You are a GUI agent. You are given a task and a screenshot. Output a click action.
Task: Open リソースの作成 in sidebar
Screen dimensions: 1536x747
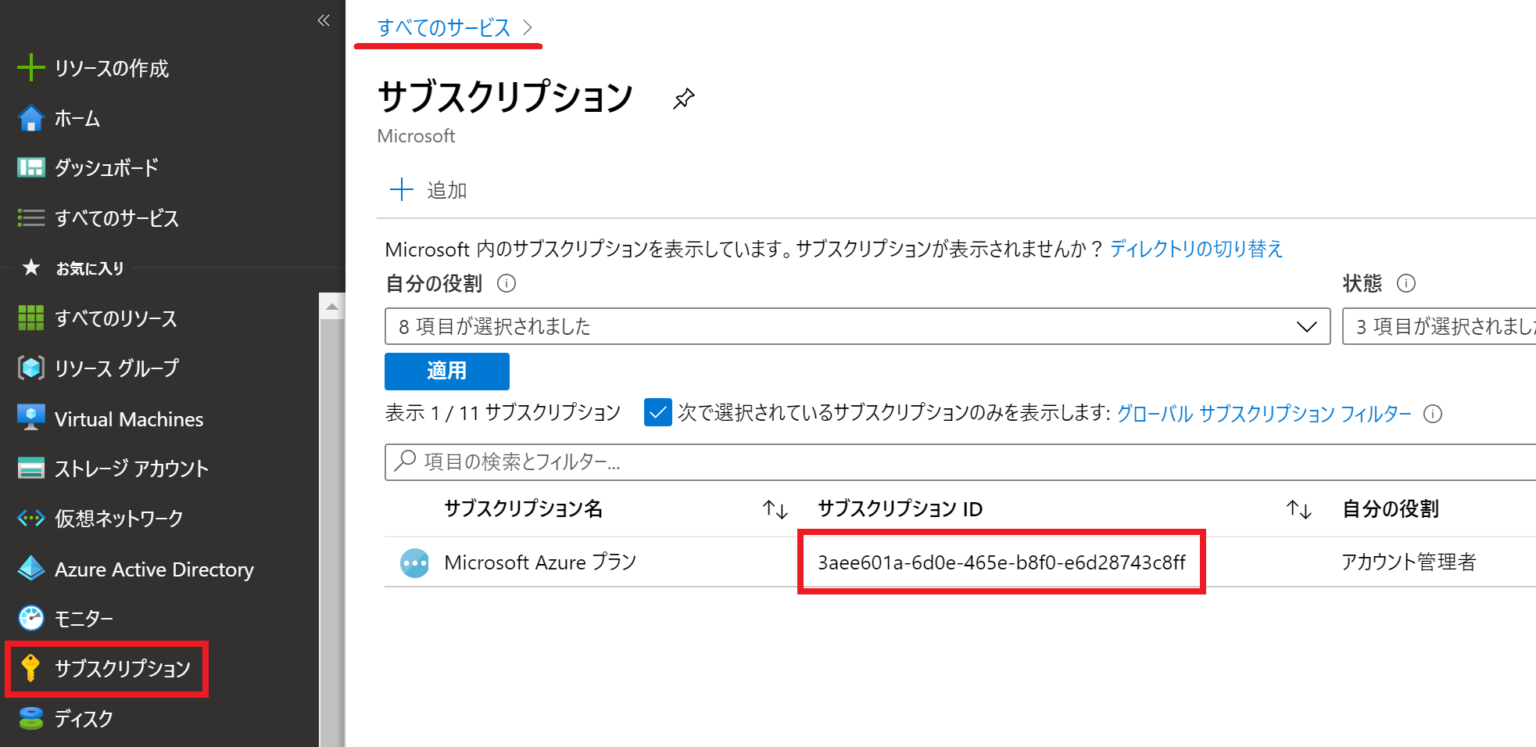coord(112,69)
